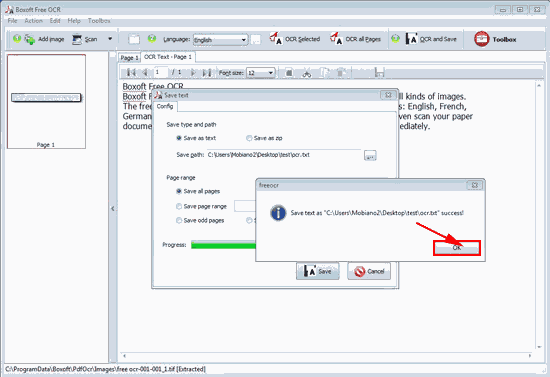Start scanning with the Scan button
550x377 pixels.
85,39
